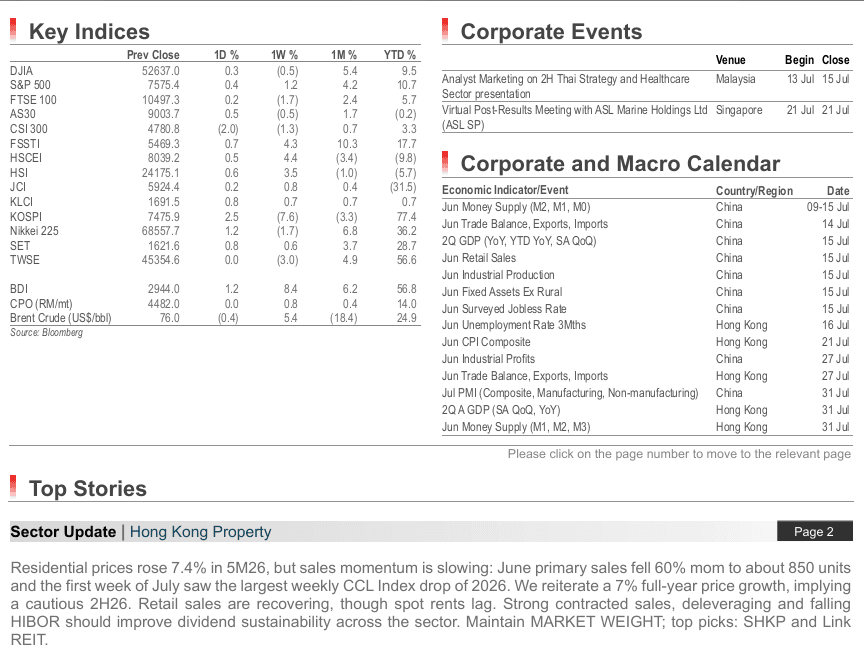Select the Prev Close column header
The height and width of the screenshot is (661, 864).
click(x=153, y=55)
